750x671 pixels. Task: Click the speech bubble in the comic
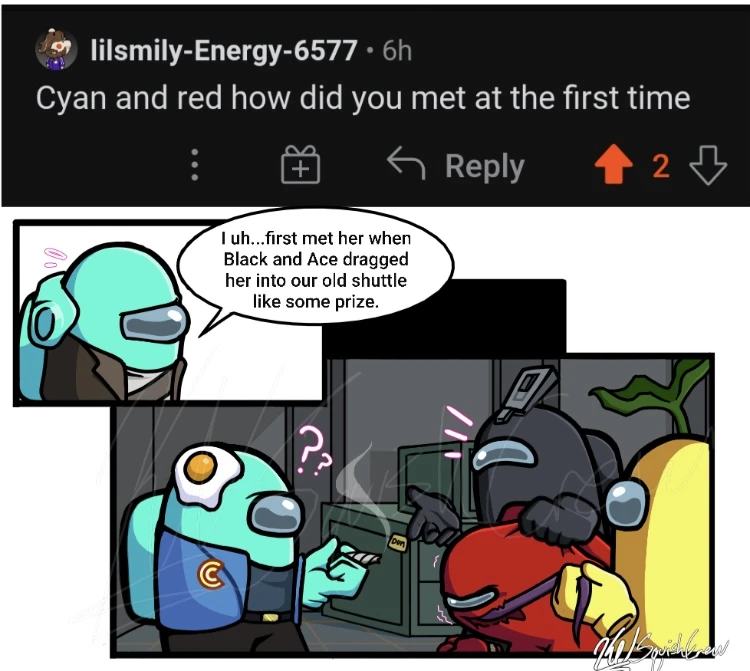point(316,270)
